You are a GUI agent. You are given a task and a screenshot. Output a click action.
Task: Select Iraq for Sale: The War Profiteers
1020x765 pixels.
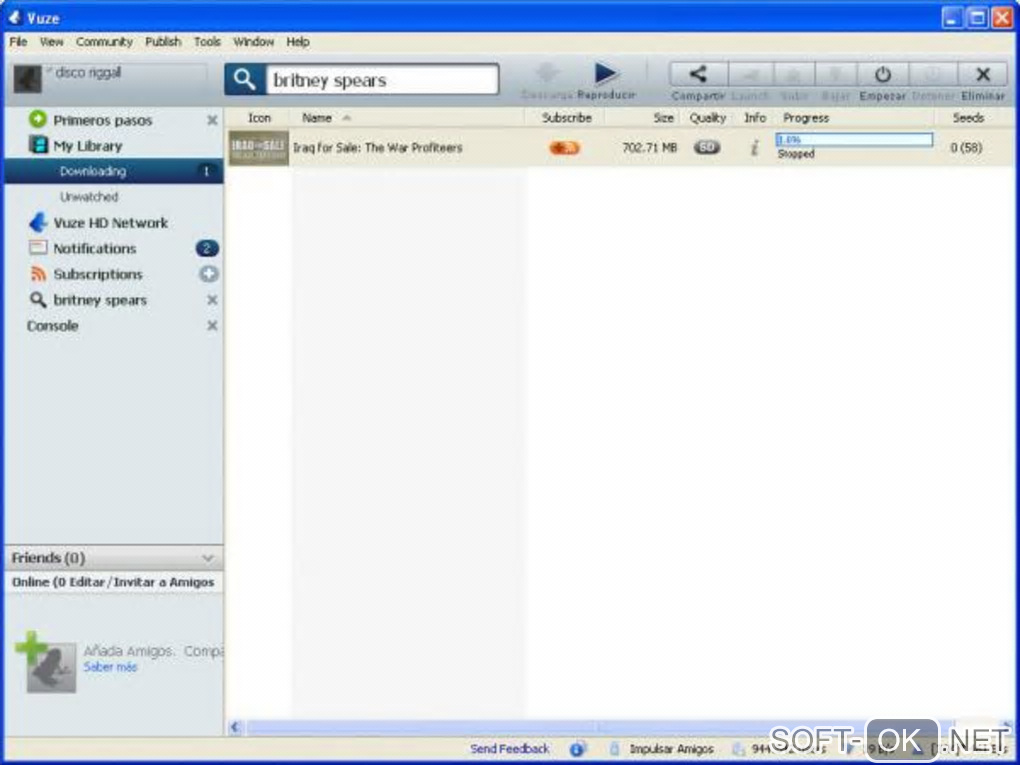coord(377,148)
